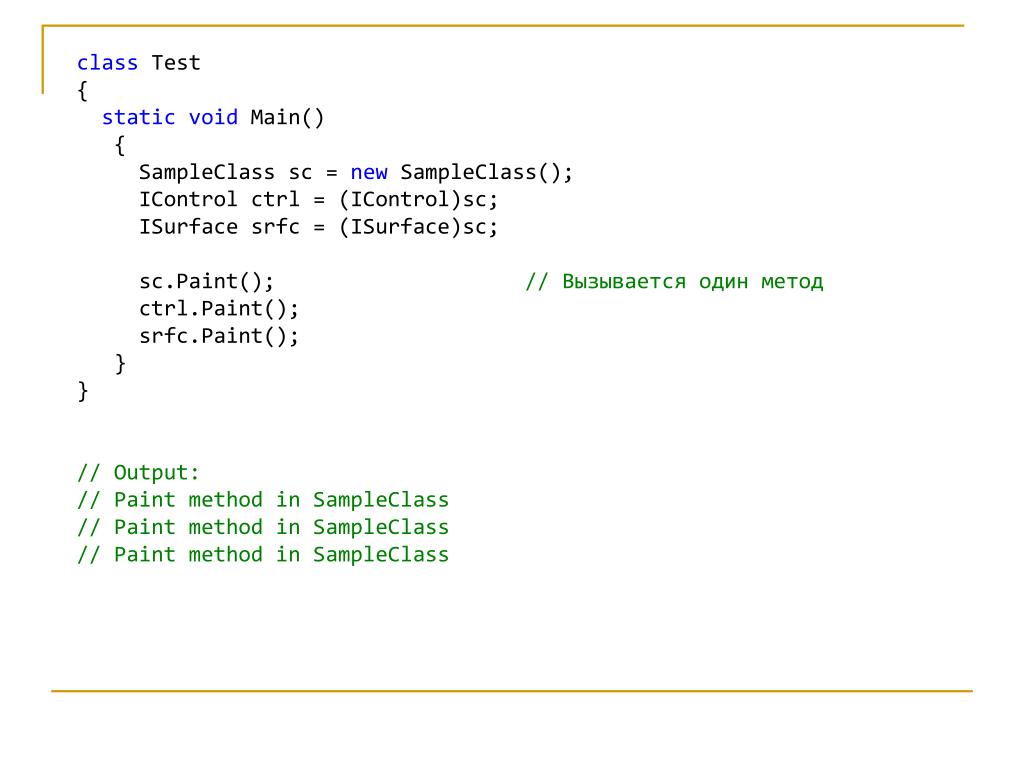Click the class name Test
Screen dimensions: 1024x768
tap(176, 63)
